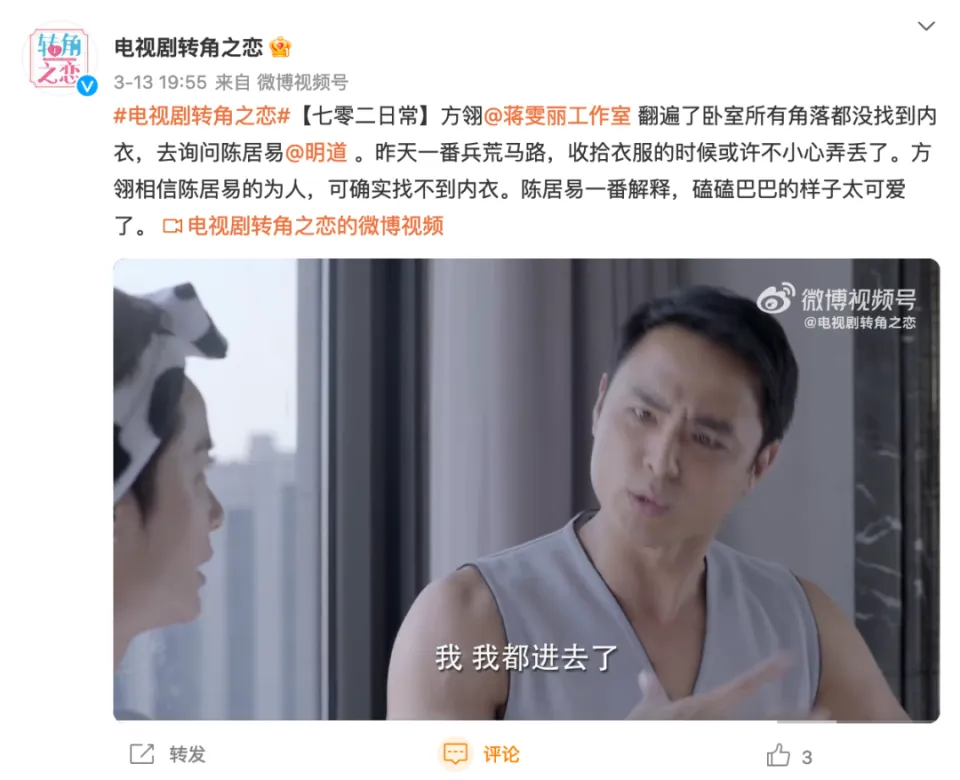Click the repost arrow icon
This screenshot has height=780, width=960.
142,754
